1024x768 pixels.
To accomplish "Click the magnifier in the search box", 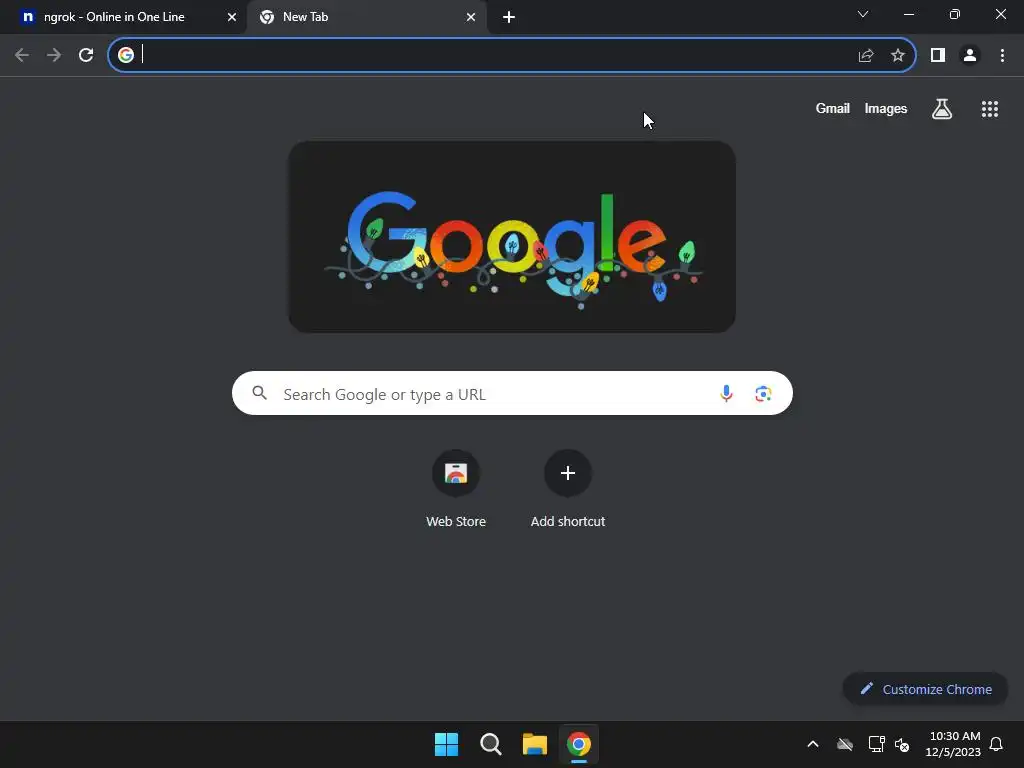I will point(260,393).
